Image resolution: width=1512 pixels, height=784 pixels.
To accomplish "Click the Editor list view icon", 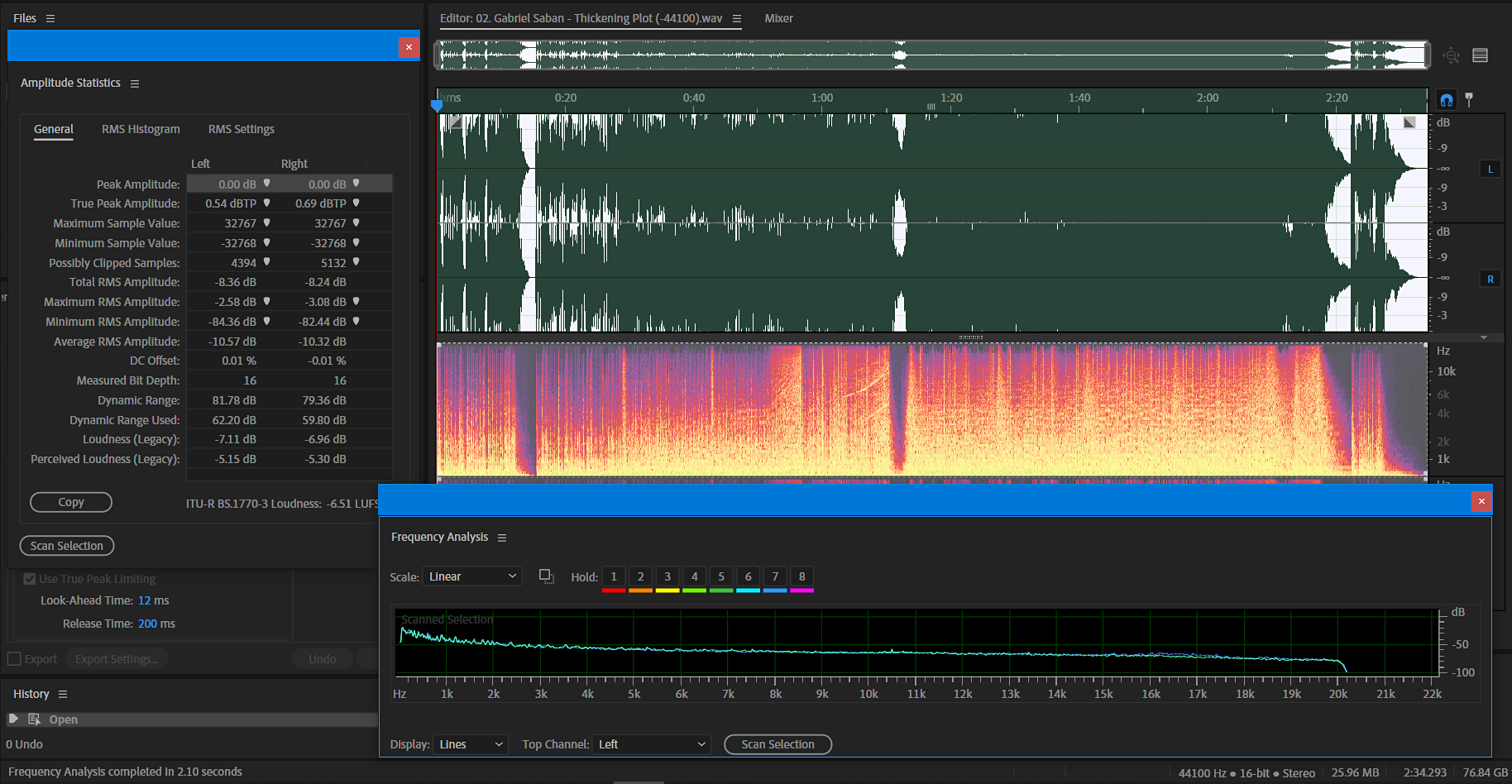I will (x=1481, y=55).
